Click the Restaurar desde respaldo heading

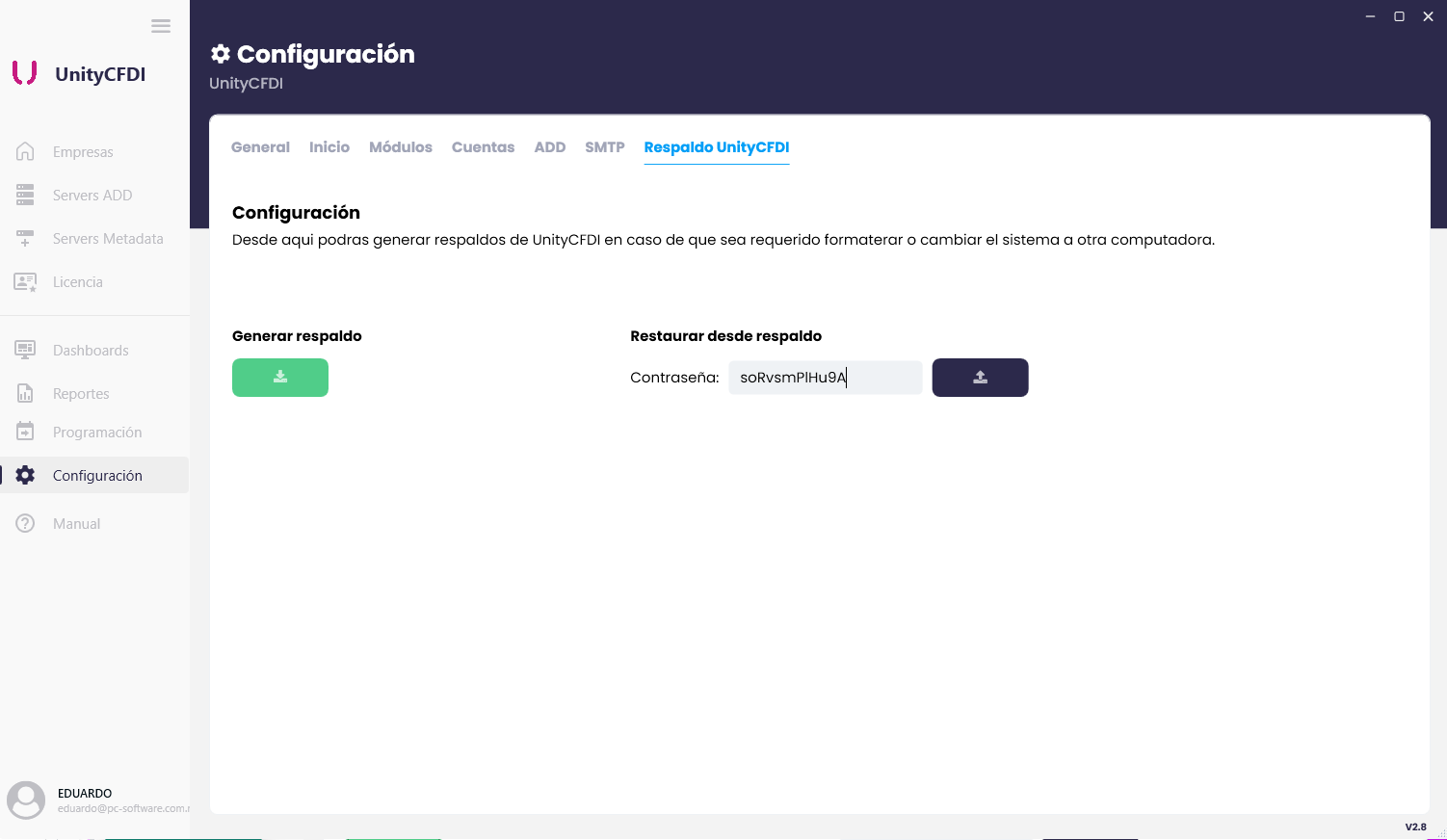pyautogui.click(x=725, y=336)
